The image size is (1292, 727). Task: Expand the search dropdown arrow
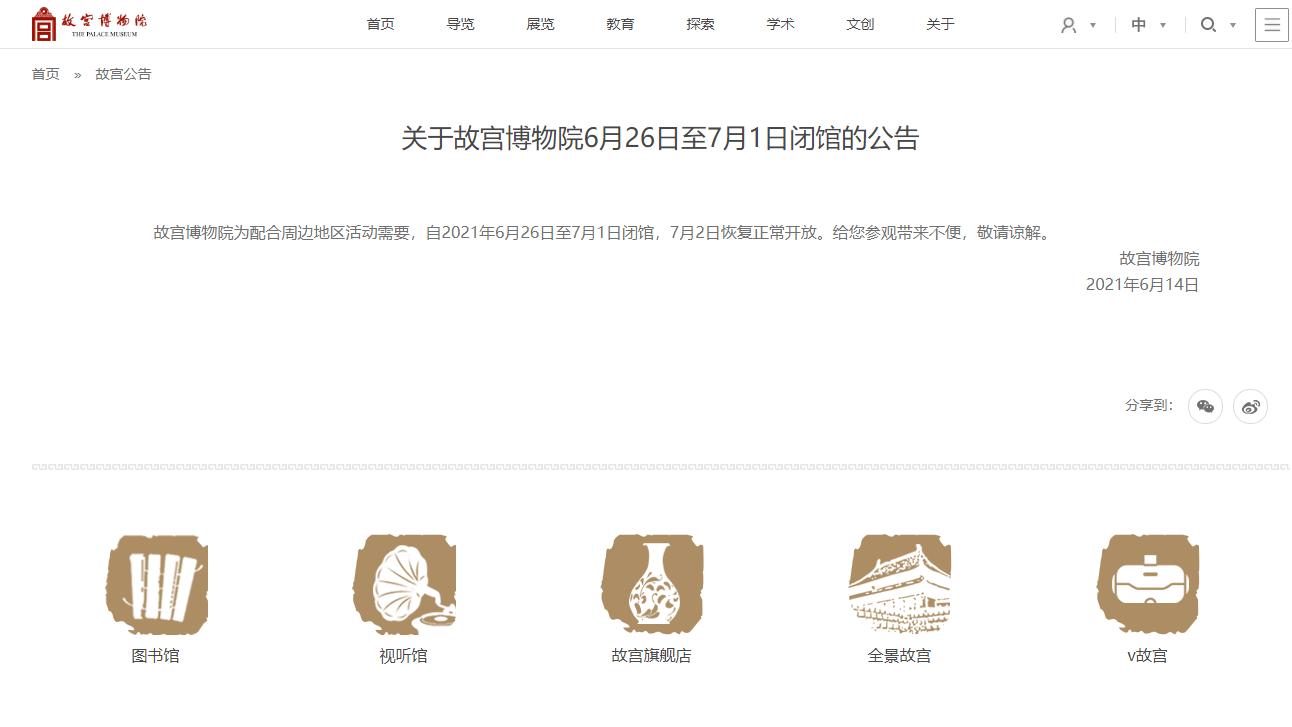coord(1233,25)
